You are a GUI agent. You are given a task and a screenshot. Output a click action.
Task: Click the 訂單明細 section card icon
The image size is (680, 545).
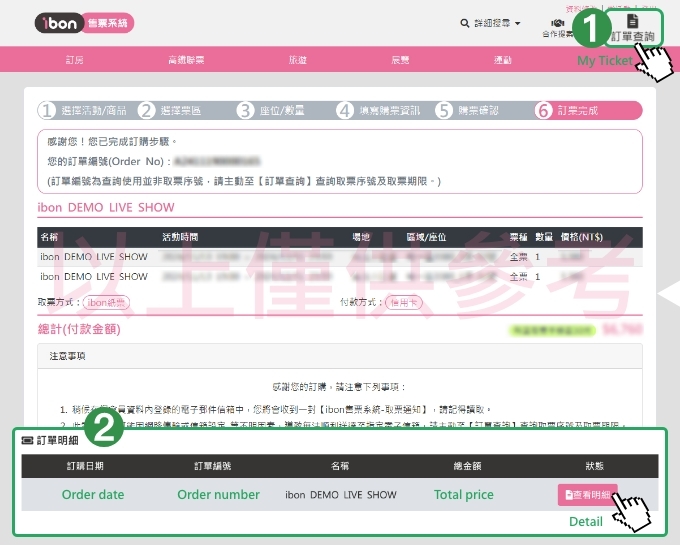pos(26,440)
